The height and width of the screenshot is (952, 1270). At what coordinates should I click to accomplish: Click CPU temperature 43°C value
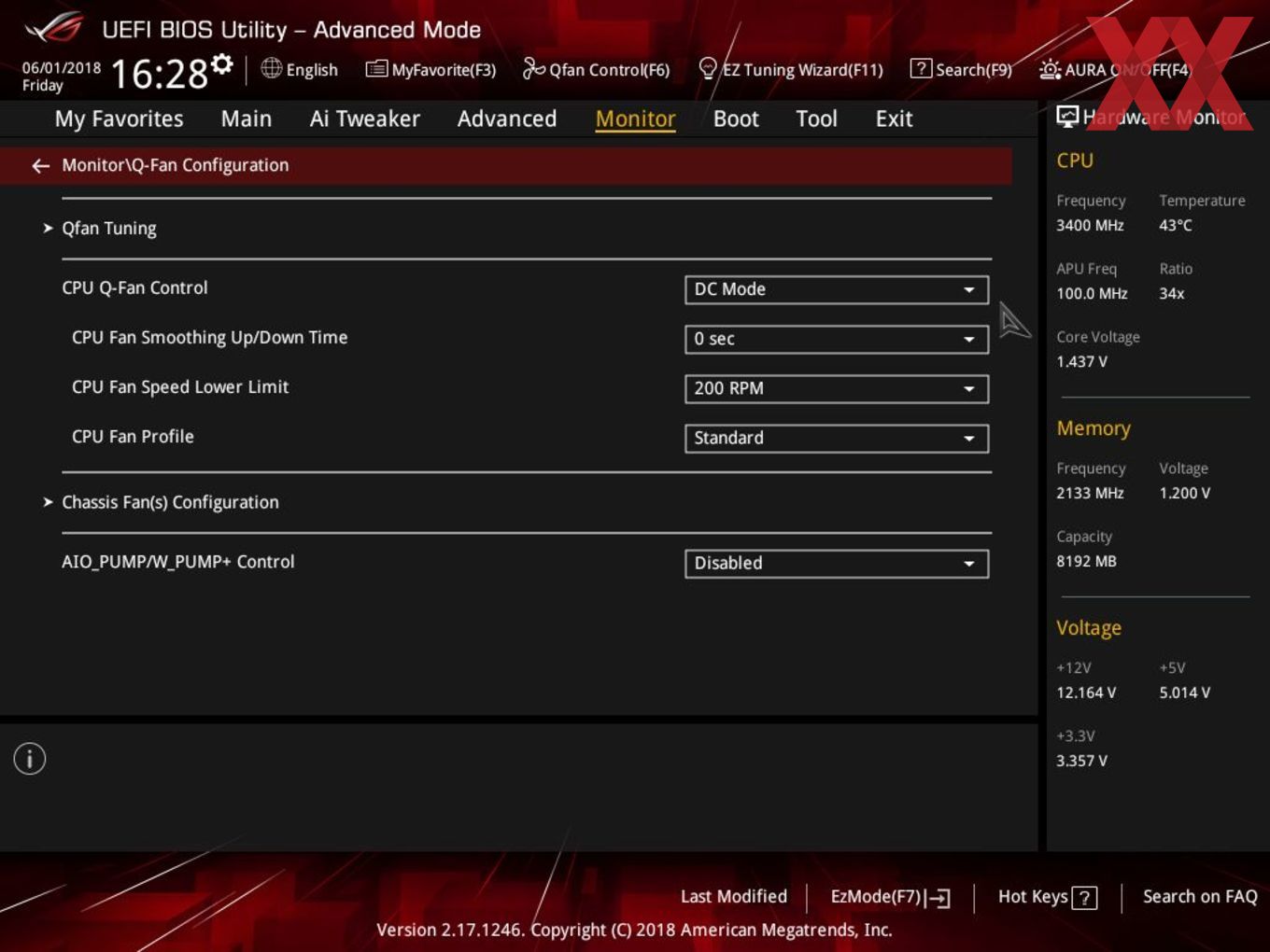(x=1176, y=225)
